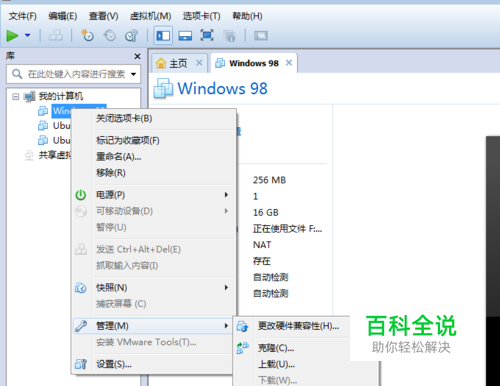Open the 选项卡(T) menu
Viewport: 500px width, 386px height.
pos(201,16)
